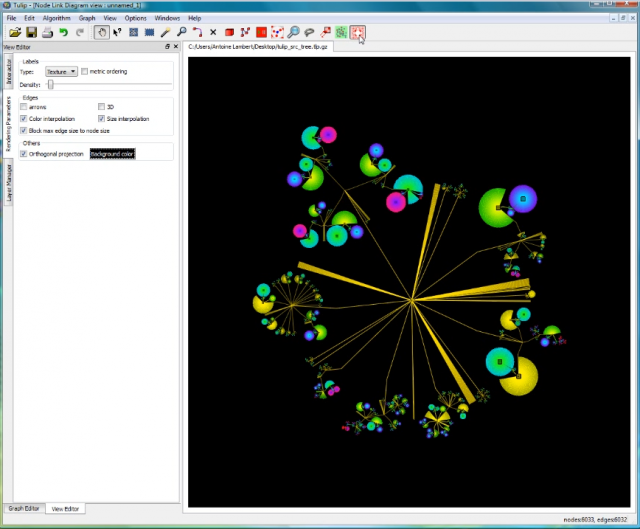Image resolution: width=640 pixels, height=529 pixels.
Task: Enable the arrows checkbox for edges
Action: click(24, 107)
